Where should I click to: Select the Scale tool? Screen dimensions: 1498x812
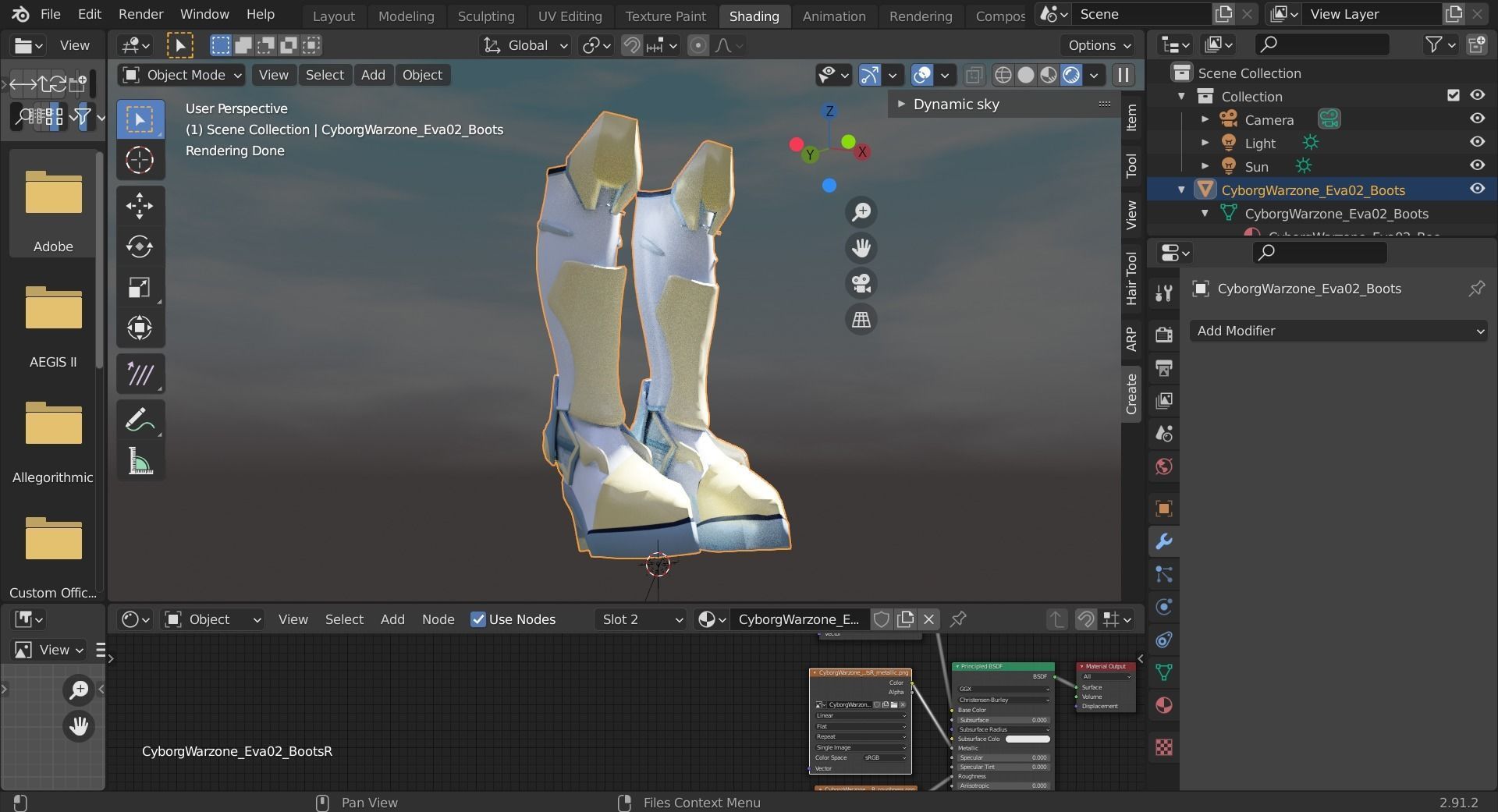[x=140, y=287]
